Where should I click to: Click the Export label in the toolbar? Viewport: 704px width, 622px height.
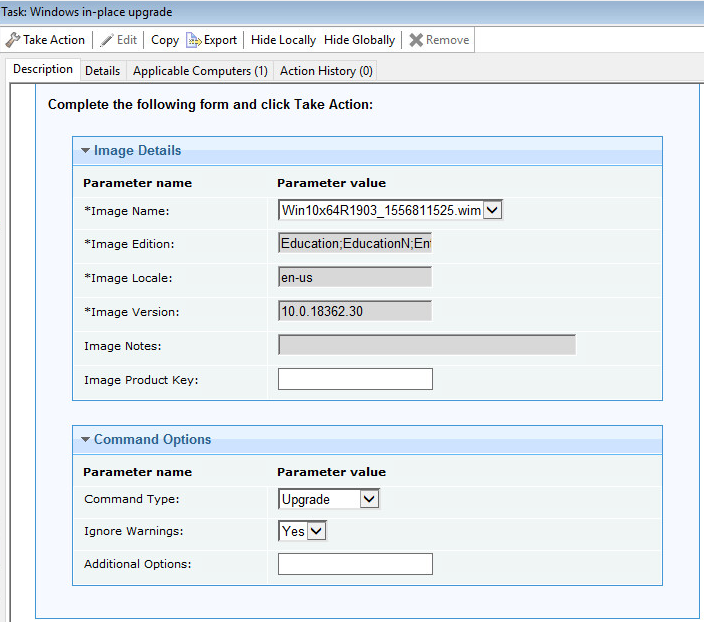(x=220, y=40)
